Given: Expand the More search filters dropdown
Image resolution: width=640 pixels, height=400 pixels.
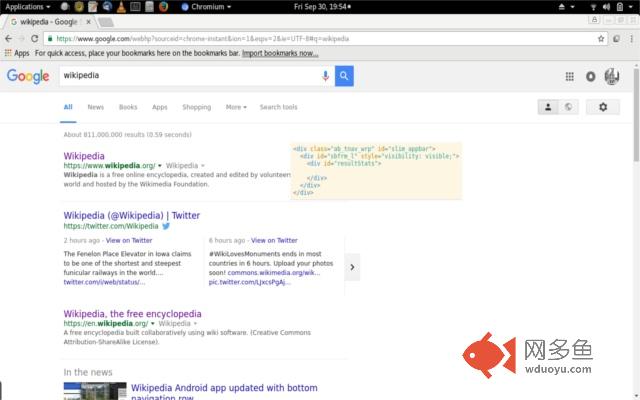Looking at the screenshot, I should click(x=236, y=107).
